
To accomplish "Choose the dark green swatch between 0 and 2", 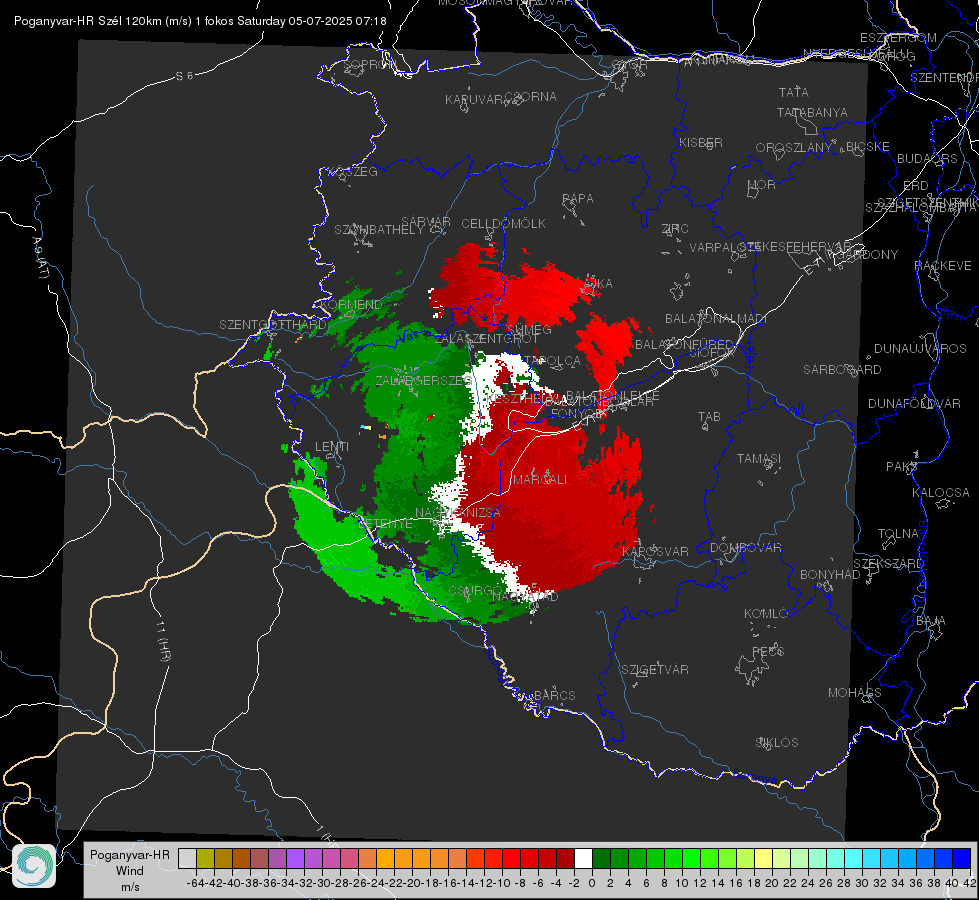I will pyautogui.click(x=601, y=858).
